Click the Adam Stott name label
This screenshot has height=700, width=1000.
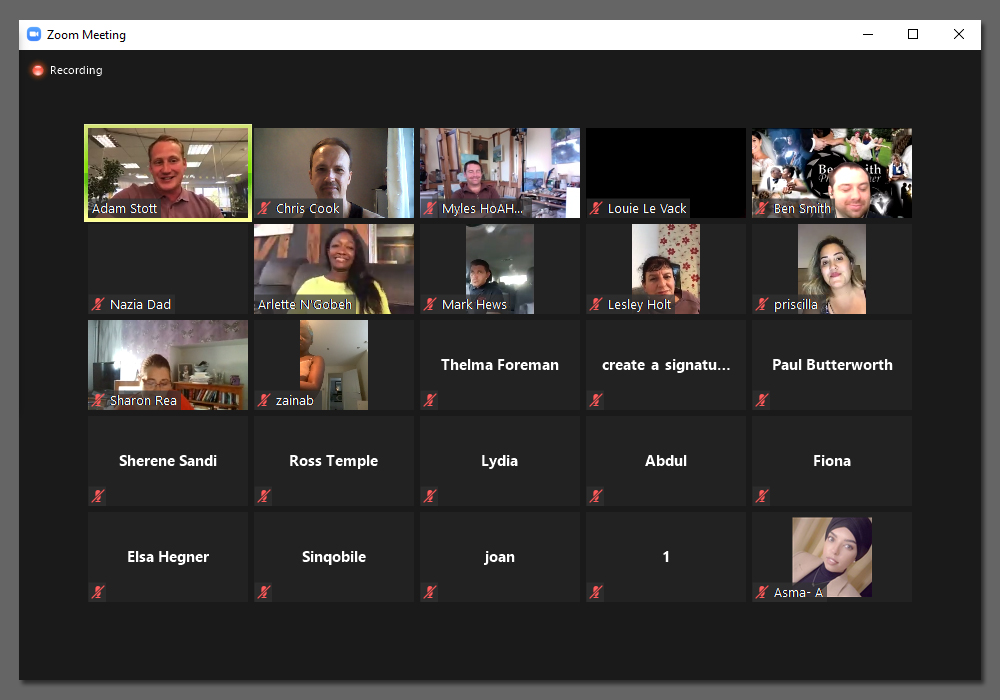coord(124,208)
